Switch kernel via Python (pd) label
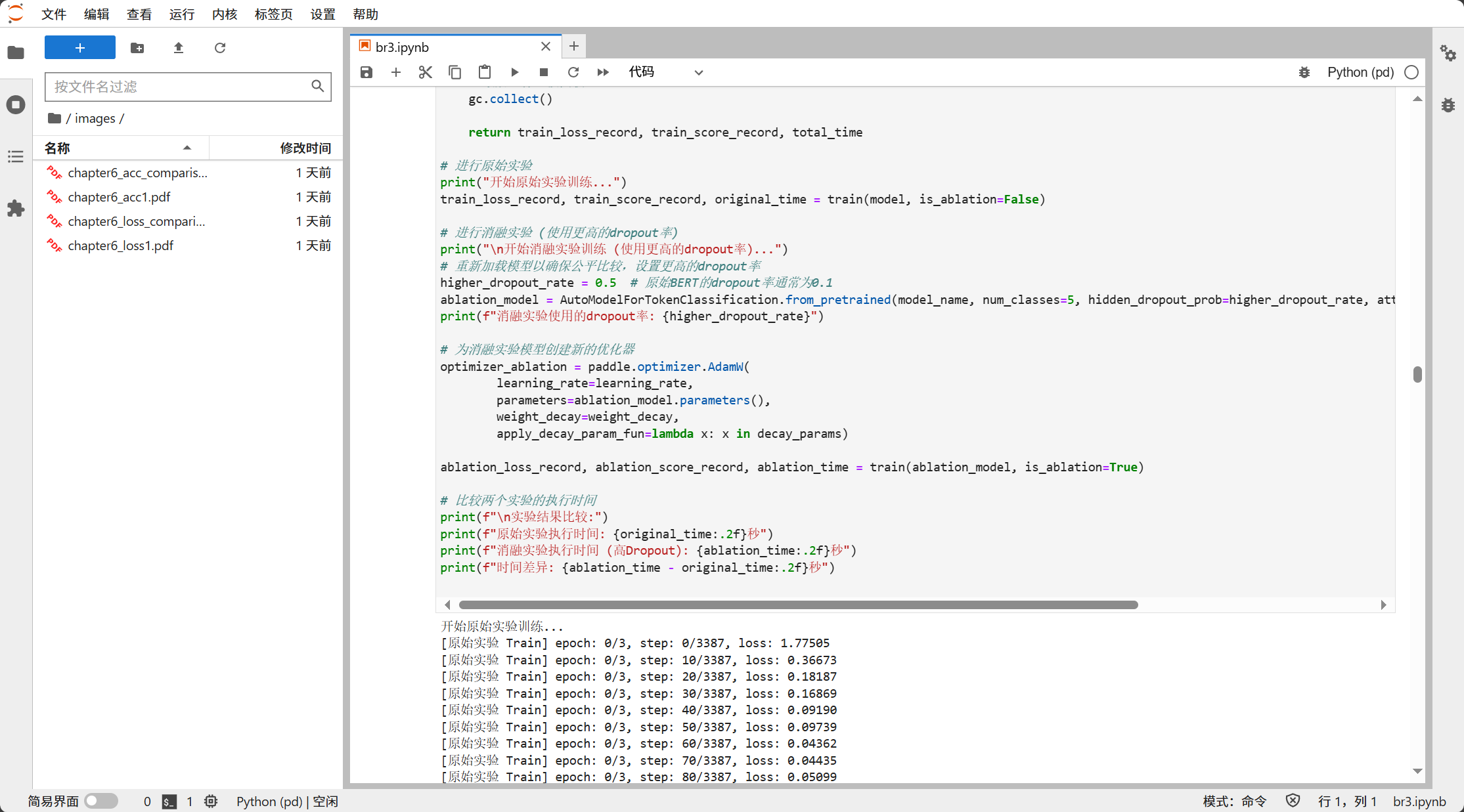The height and width of the screenshot is (812, 1464). pyautogui.click(x=1360, y=72)
